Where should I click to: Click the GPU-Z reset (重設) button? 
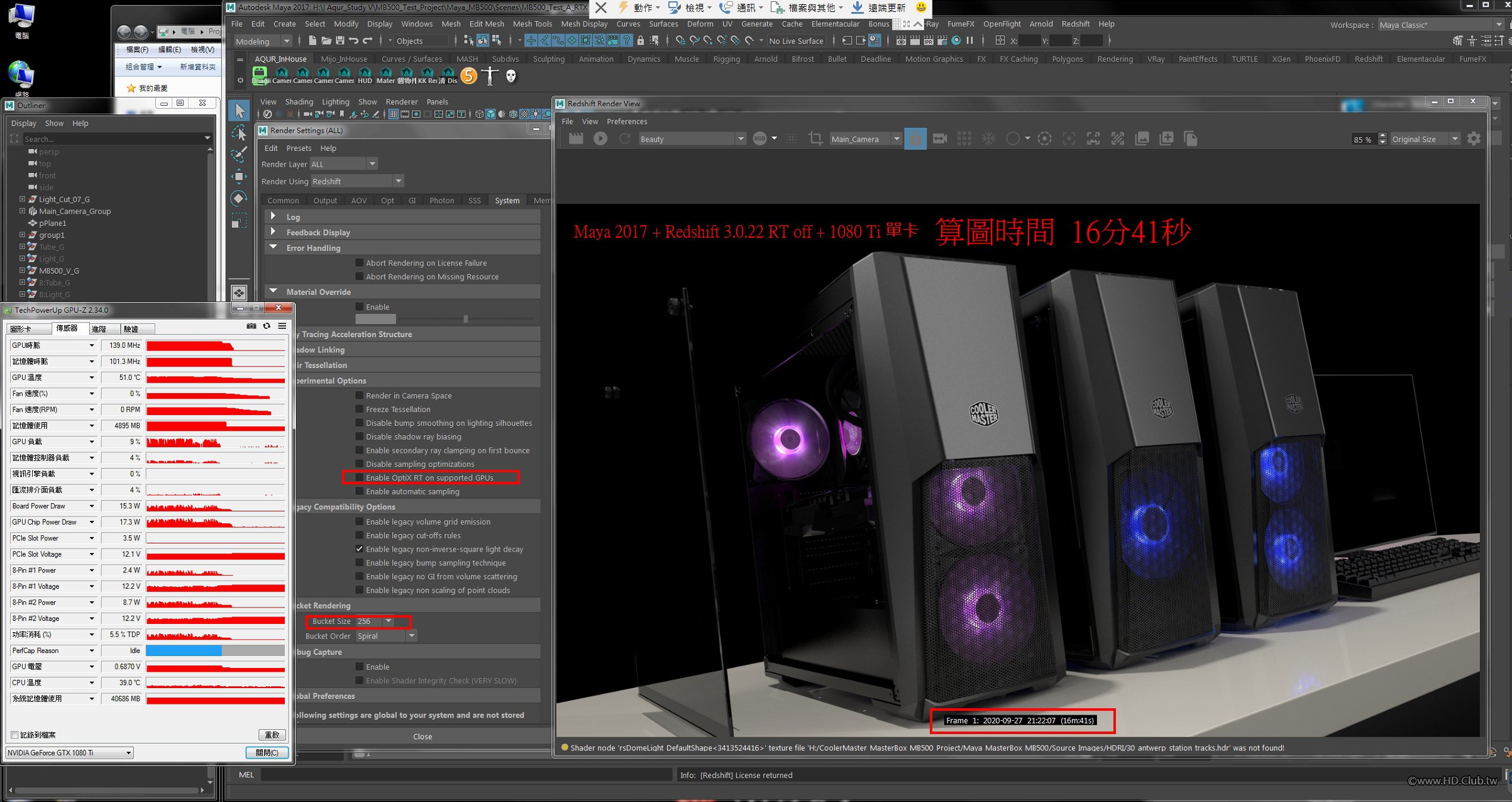[272, 735]
